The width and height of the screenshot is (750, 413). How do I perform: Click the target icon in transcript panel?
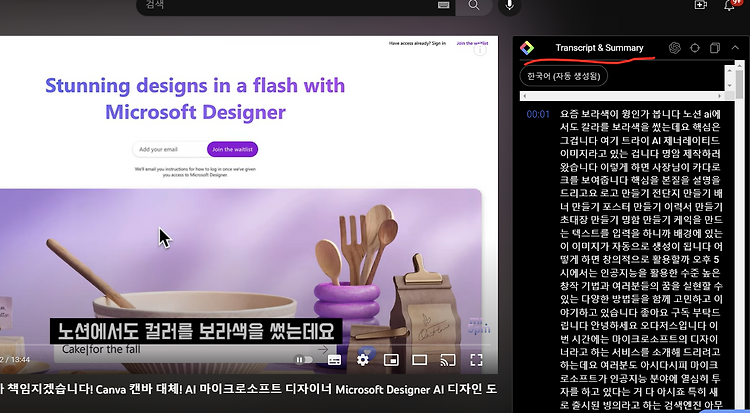click(x=695, y=48)
